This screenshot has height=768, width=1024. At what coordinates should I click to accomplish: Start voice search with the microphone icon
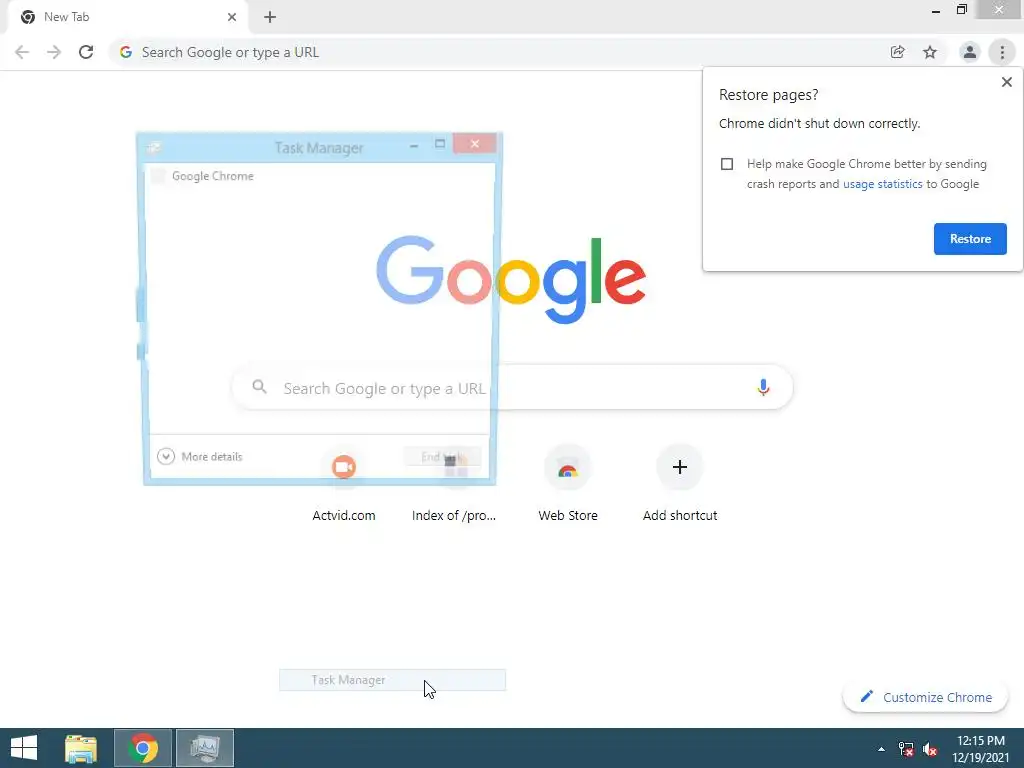[763, 387]
